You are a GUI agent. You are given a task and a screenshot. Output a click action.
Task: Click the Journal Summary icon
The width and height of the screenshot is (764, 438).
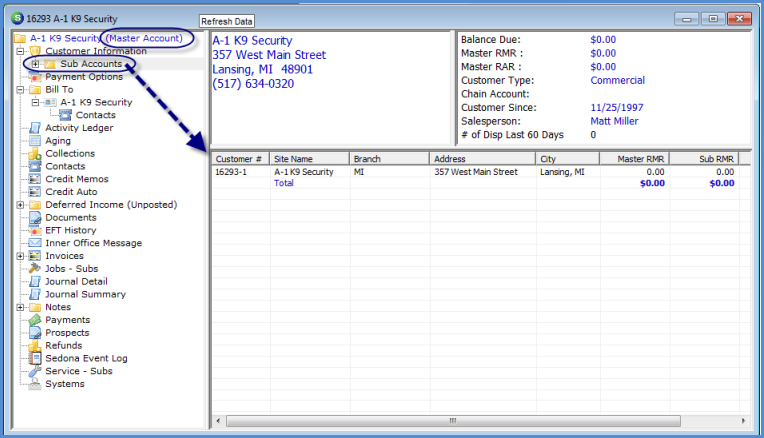coord(35,294)
